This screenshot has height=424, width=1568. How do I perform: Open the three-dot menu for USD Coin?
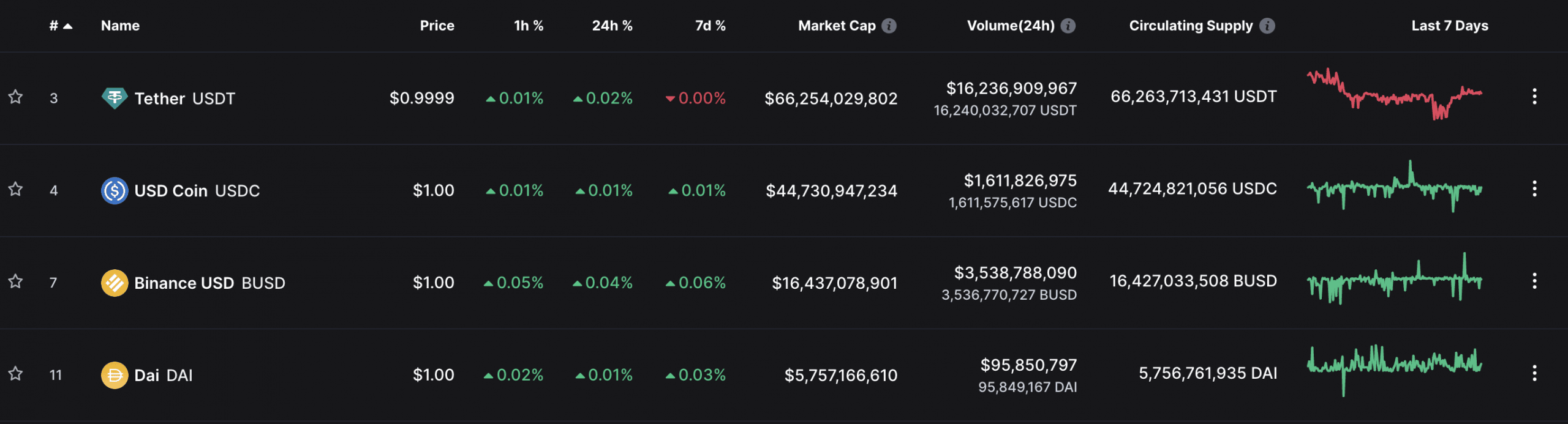pyautogui.click(x=1534, y=189)
